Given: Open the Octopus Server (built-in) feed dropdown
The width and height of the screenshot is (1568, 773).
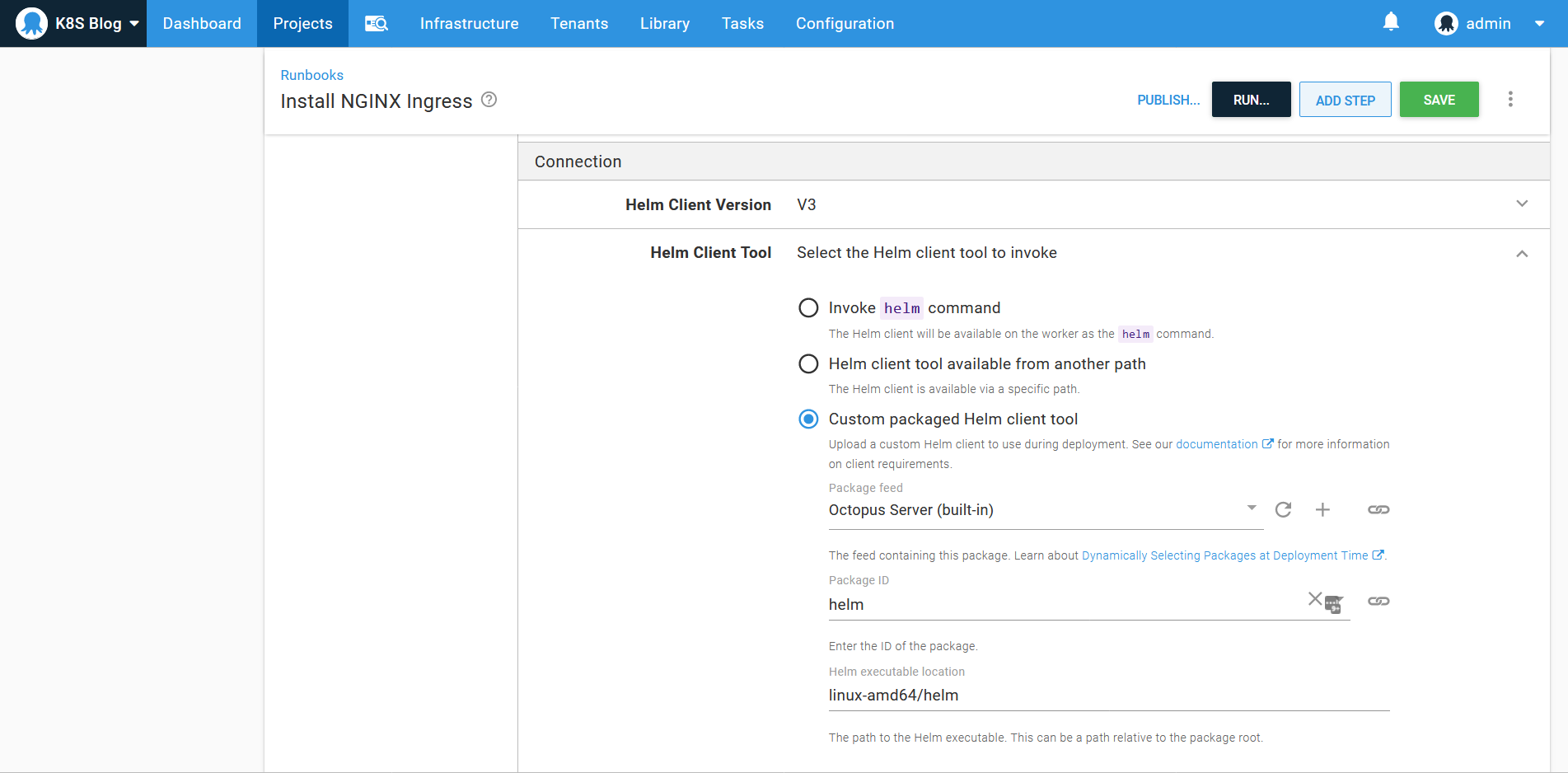Looking at the screenshot, I should pyautogui.click(x=1042, y=510).
